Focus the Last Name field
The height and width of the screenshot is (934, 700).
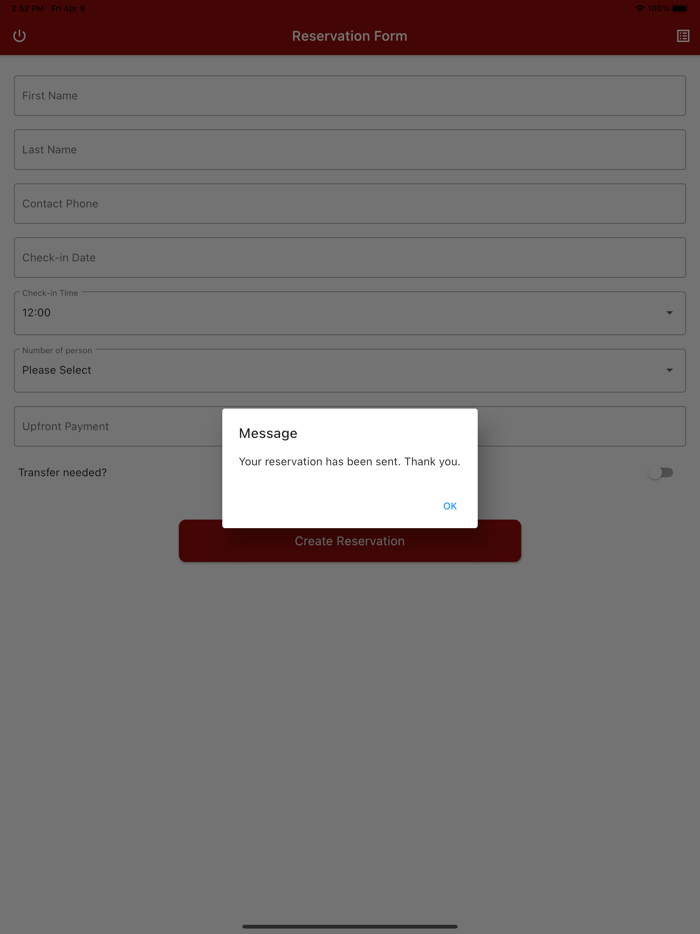350,150
